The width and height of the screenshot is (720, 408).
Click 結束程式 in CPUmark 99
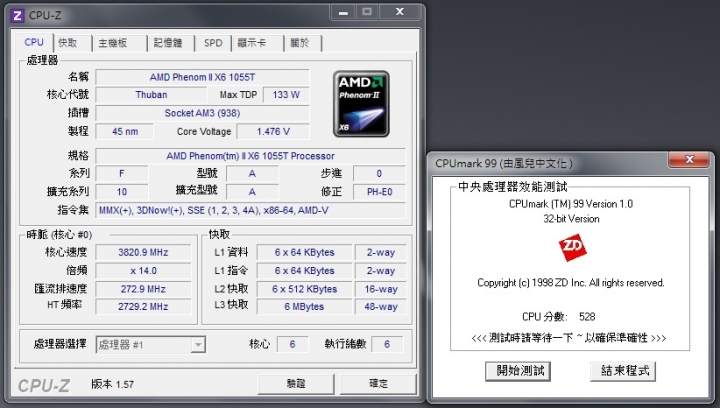coord(623,371)
